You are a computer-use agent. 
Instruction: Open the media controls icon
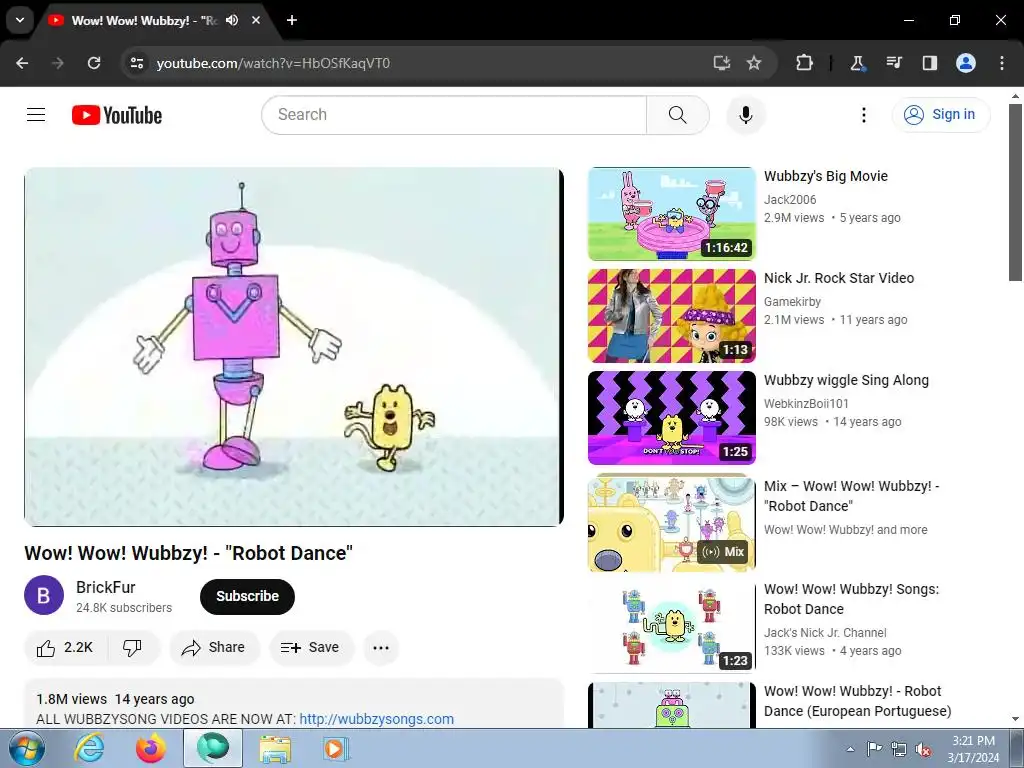click(x=893, y=63)
